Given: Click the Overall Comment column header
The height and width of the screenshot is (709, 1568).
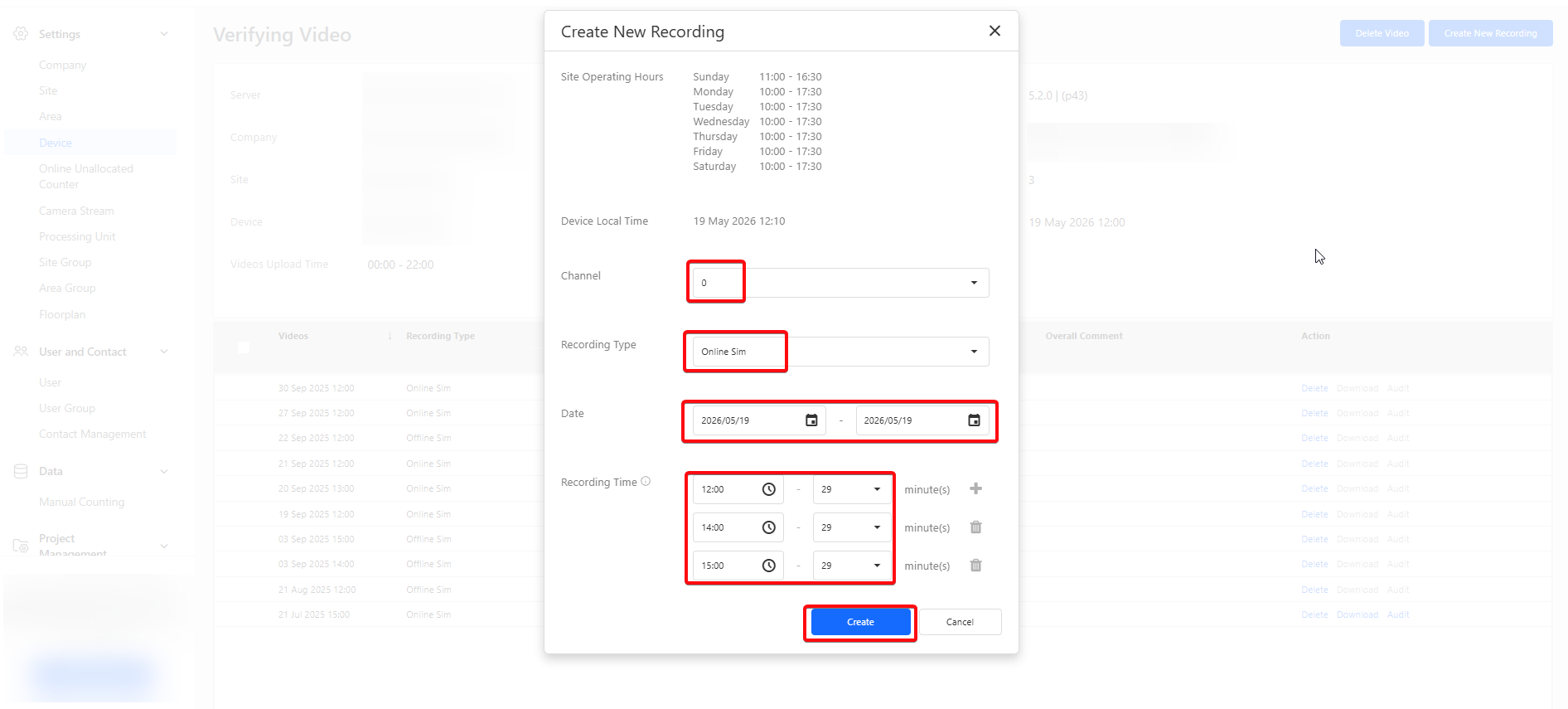Looking at the screenshot, I should pyautogui.click(x=1084, y=336).
